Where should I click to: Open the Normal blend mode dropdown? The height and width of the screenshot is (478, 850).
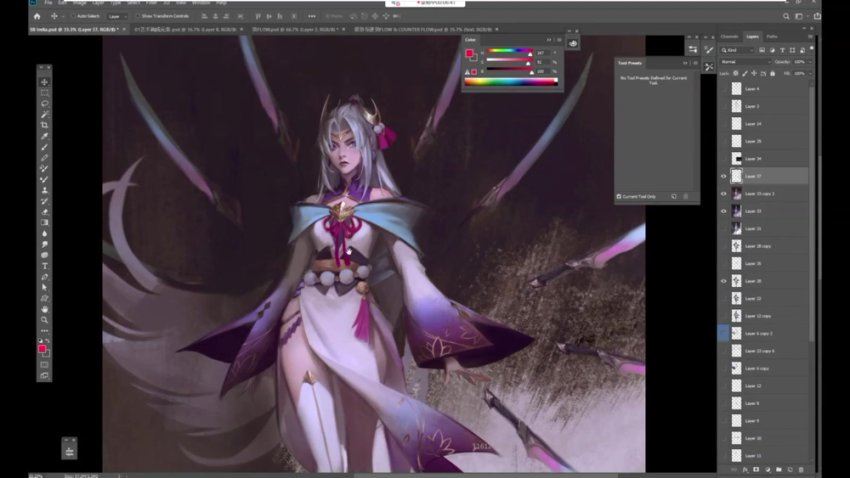pos(745,62)
